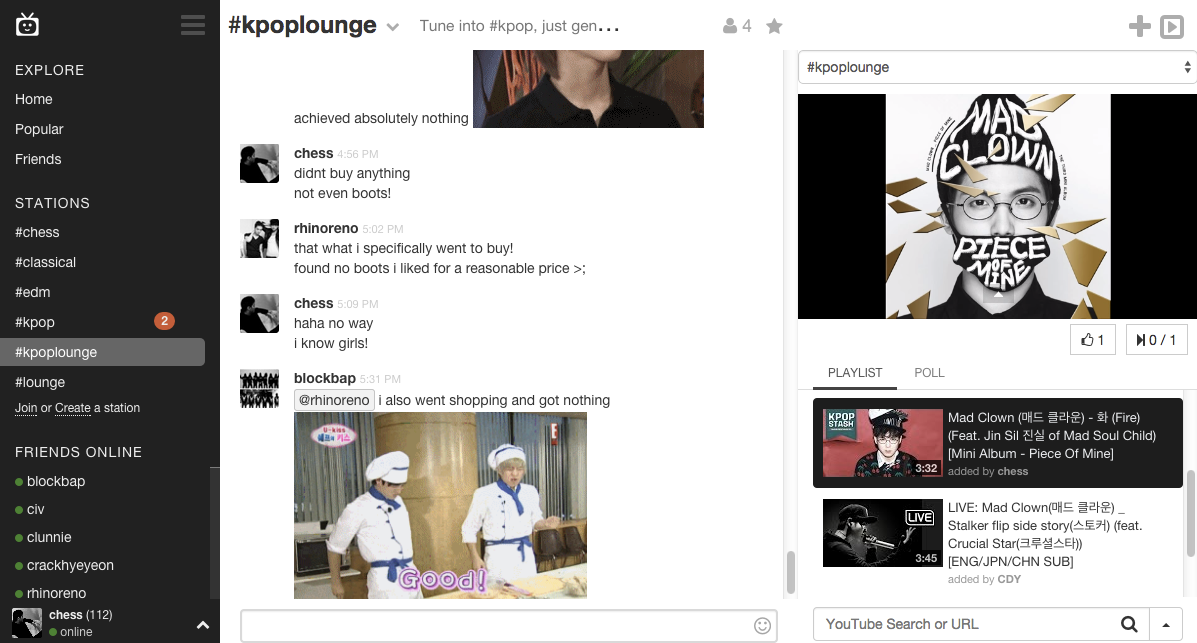
Task: Click the plus add icon
Action: coord(1140,26)
